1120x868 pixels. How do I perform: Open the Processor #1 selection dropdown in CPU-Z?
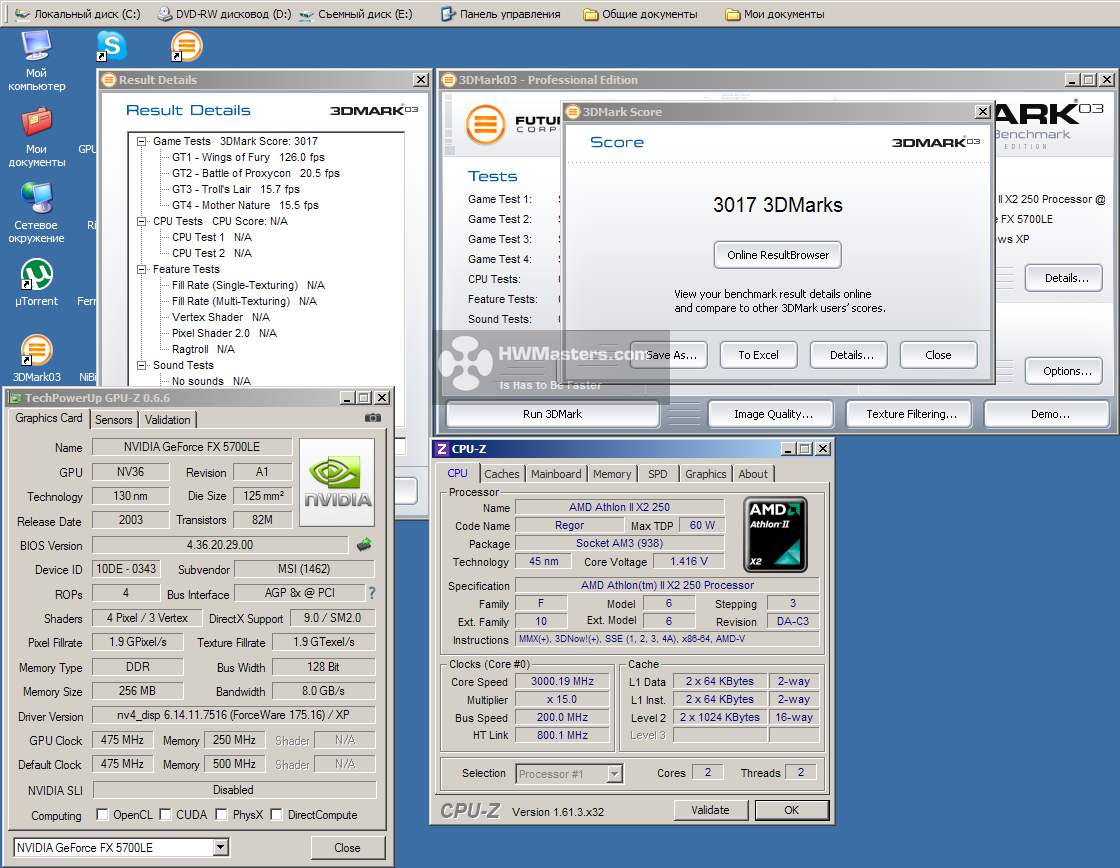[x=614, y=774]
